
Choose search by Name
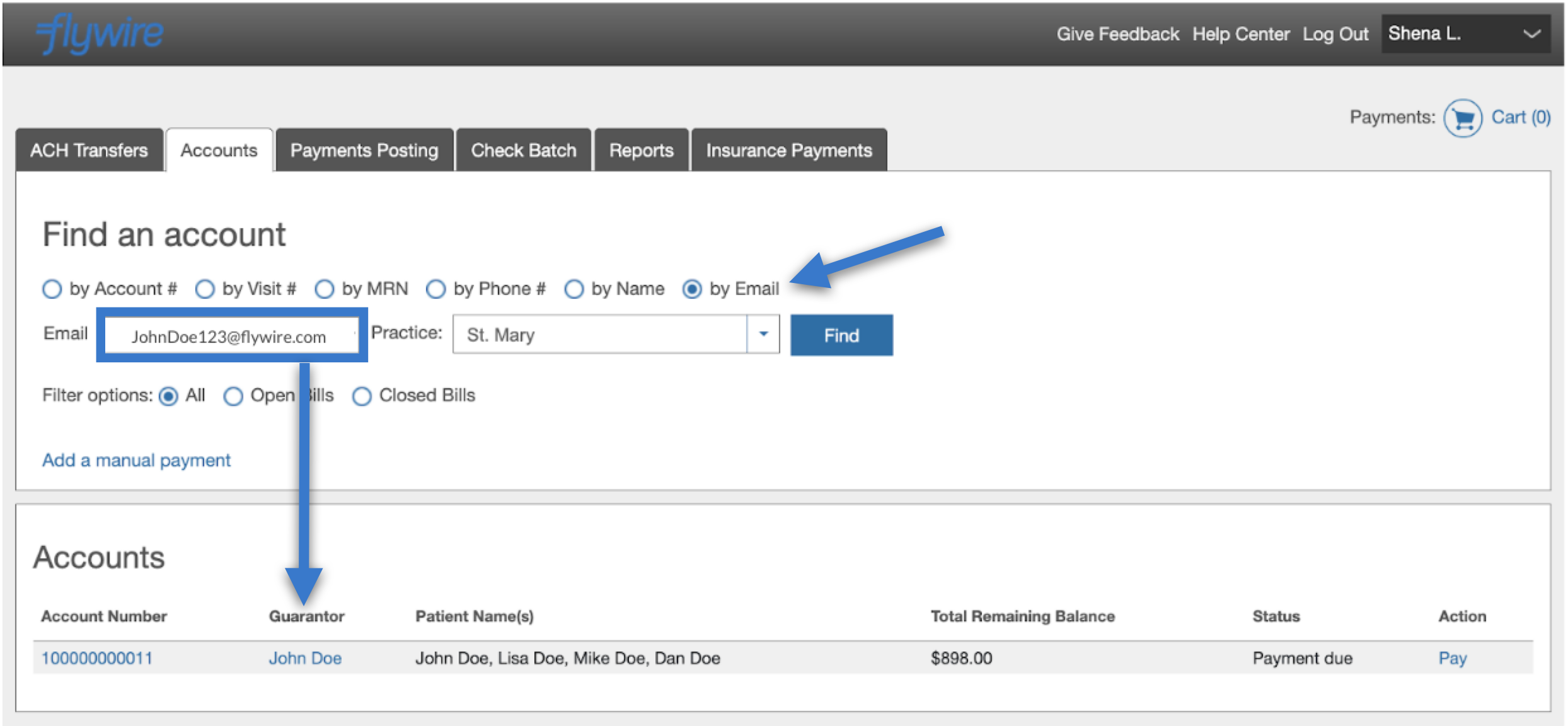coord(574,289)
